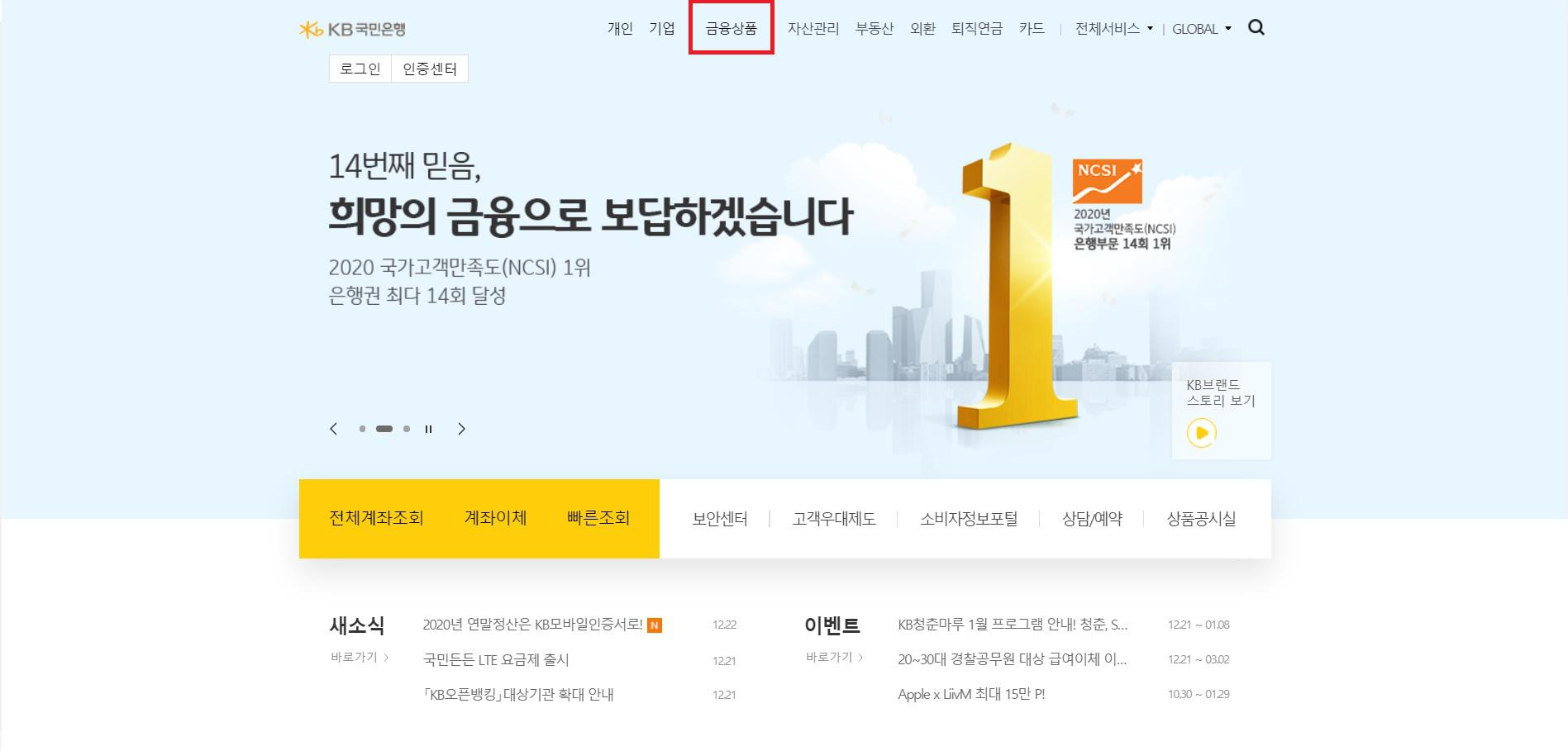Click the NCSI orange badge image

click(1108, 181)
